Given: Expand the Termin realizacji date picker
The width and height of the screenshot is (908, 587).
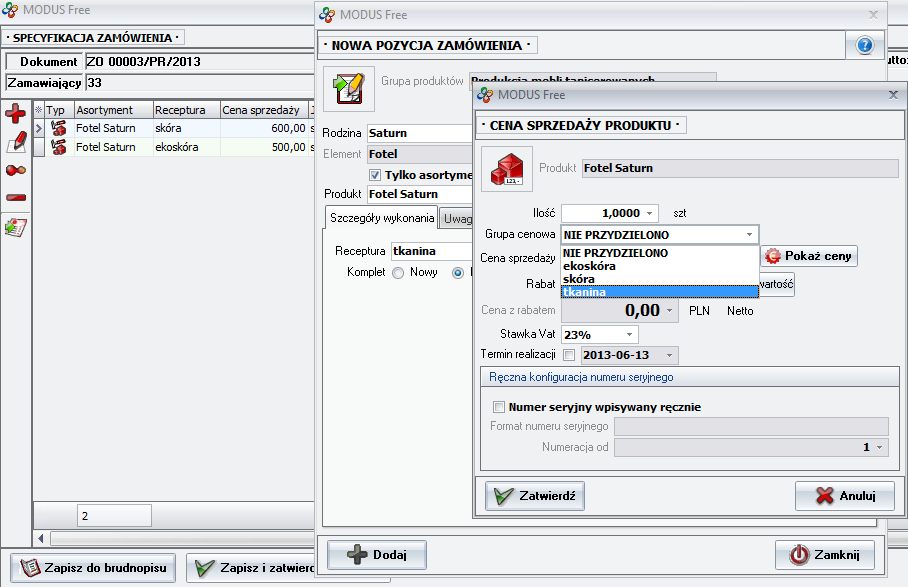Looking at the screenshot, I should pos(669,355).
